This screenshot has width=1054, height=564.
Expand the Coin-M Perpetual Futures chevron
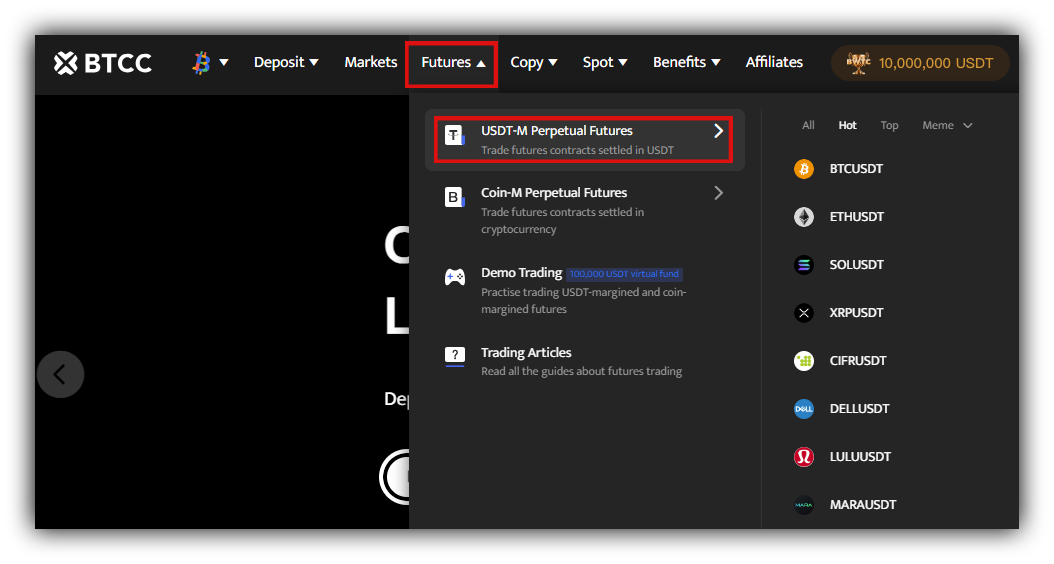click(x=719, y=193)
